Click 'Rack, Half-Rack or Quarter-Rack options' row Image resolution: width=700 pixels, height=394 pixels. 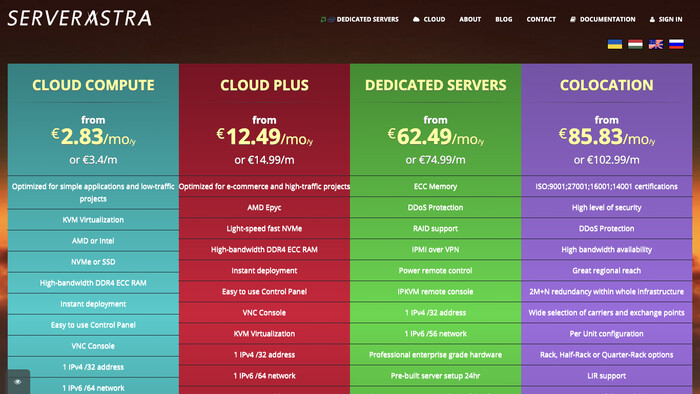click(607, 354)
